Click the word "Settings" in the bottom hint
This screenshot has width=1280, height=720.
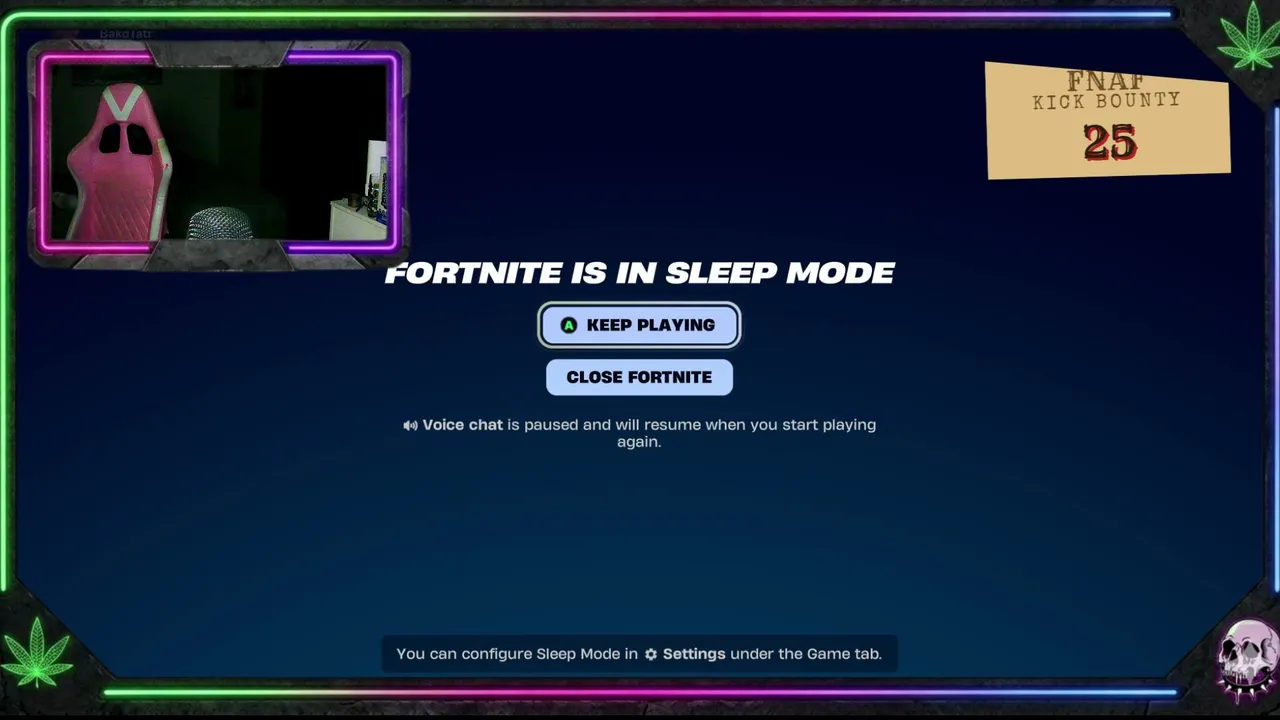pos(694,654)
